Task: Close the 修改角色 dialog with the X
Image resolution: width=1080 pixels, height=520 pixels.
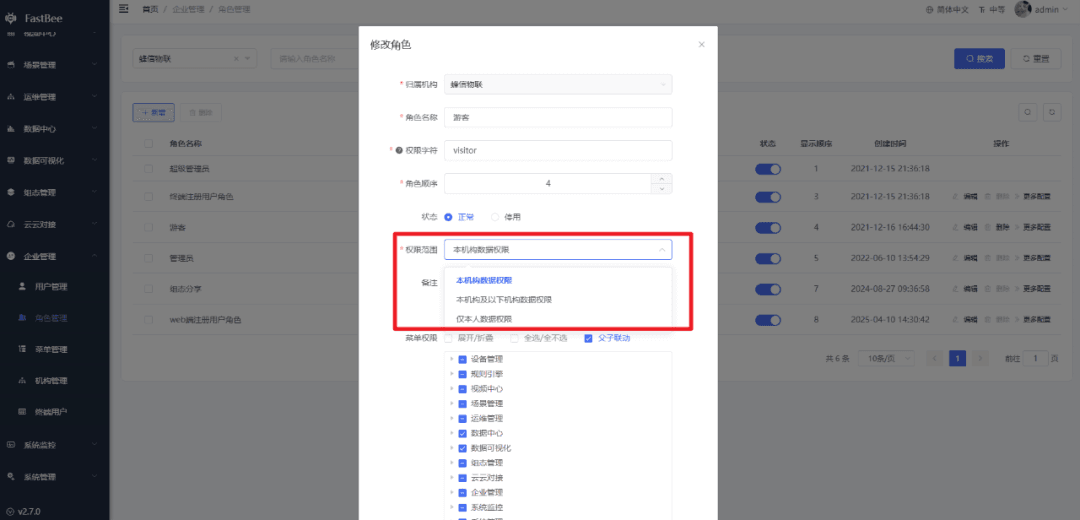Action: (x=701, y=45)
